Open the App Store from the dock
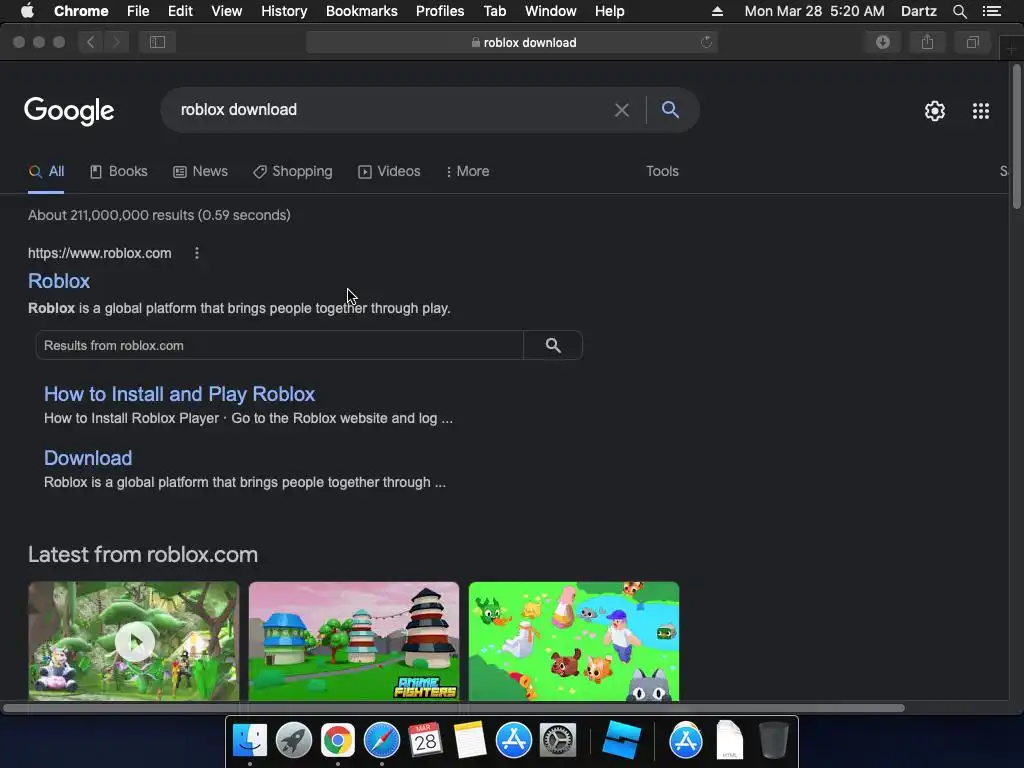This screenshot has width=1024, height=768. click(x=514, y=741)
